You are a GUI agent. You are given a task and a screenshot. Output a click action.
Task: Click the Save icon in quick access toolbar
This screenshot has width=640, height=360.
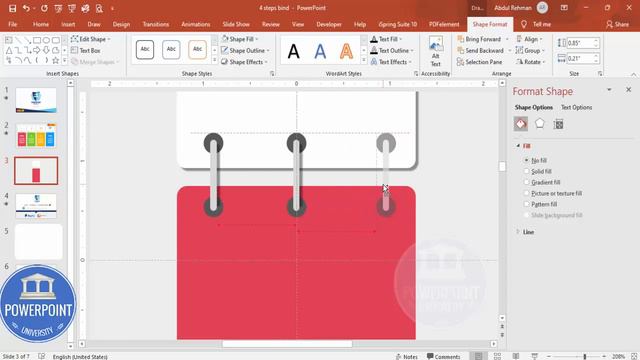[12, 8]
